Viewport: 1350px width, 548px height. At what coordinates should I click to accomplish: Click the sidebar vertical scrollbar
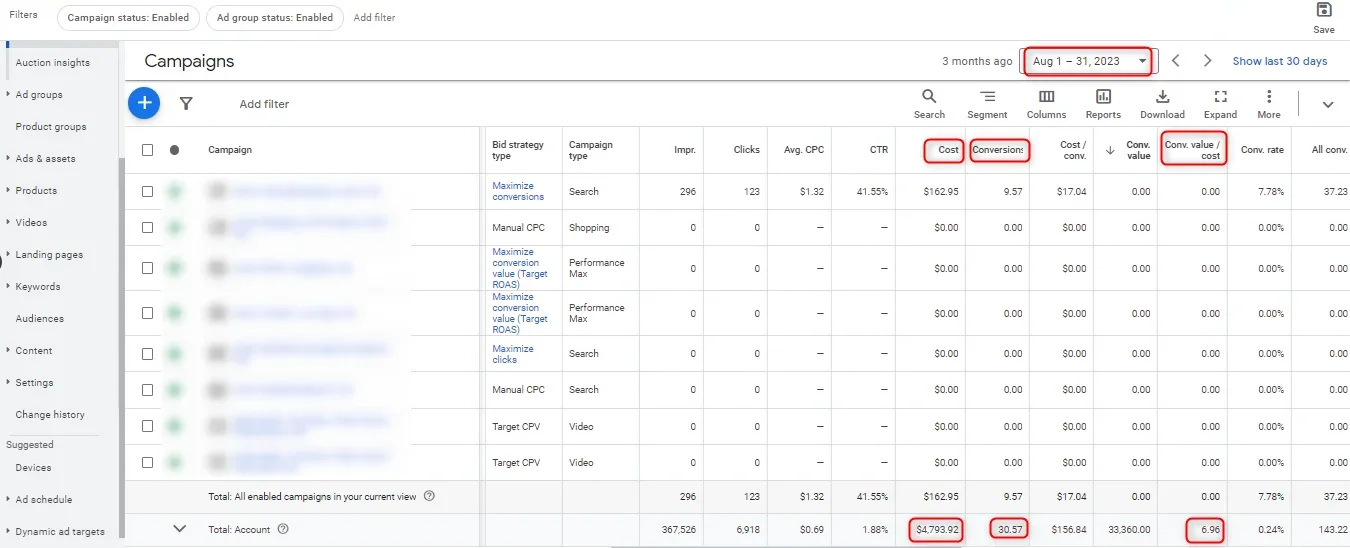121,350
